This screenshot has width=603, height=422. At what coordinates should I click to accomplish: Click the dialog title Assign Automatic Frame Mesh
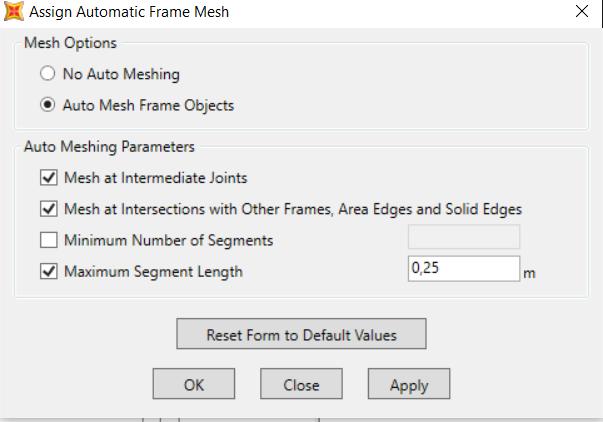coord(129,12)
